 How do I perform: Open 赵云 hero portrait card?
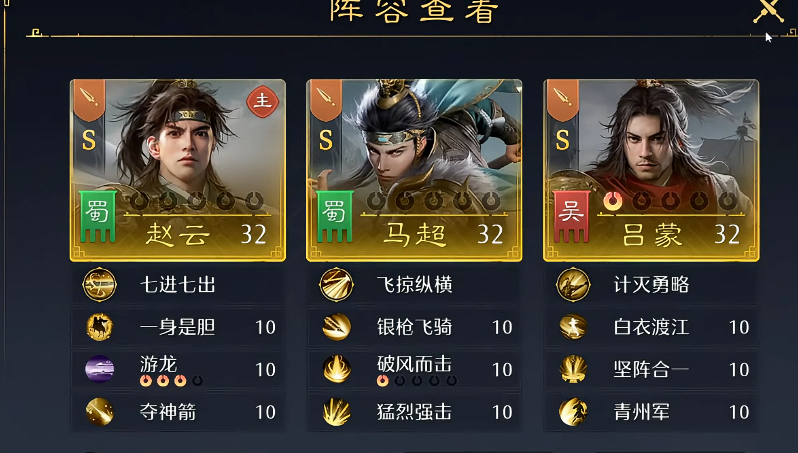[x=178, y=171]
